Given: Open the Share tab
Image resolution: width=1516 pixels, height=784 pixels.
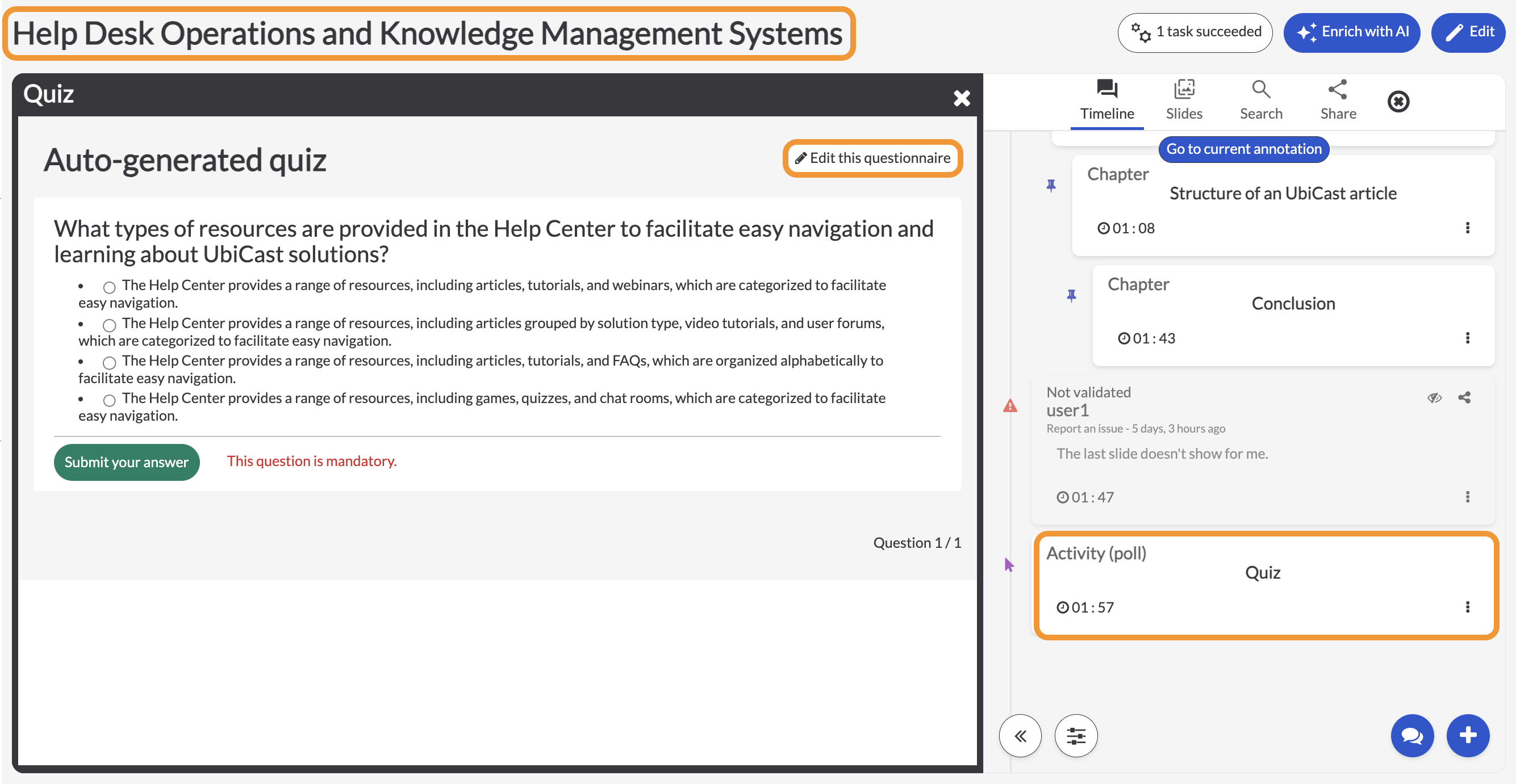Looking at the screenshot, I should (x=1338, y=100).
